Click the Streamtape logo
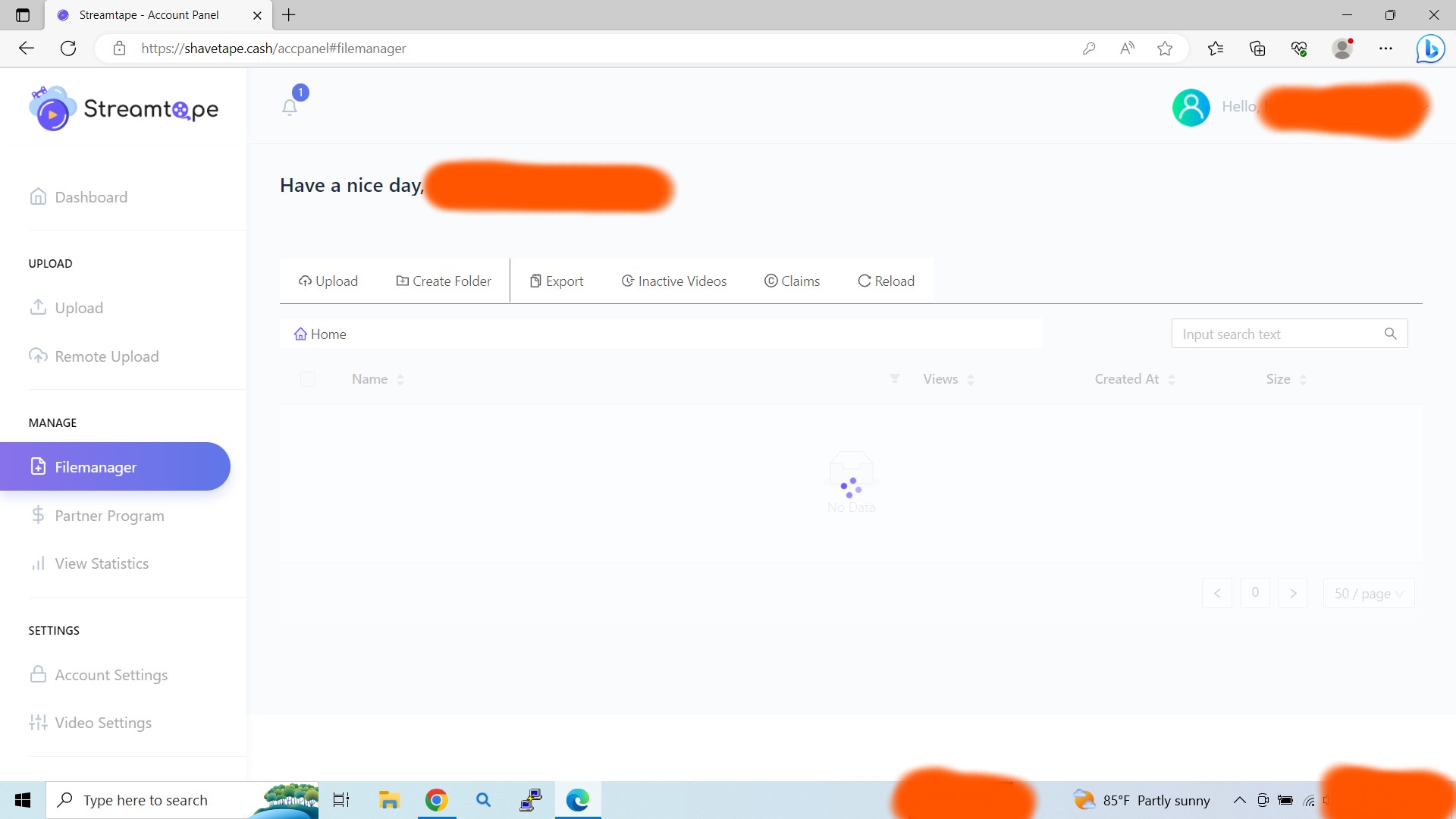1456x819 pixels. click(x=124, y=108)
